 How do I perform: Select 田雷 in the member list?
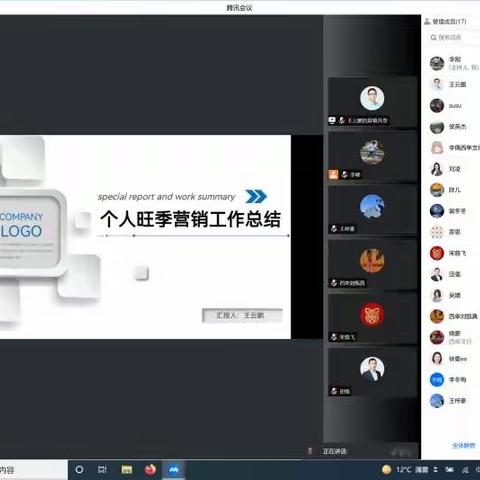pos(454,274)
